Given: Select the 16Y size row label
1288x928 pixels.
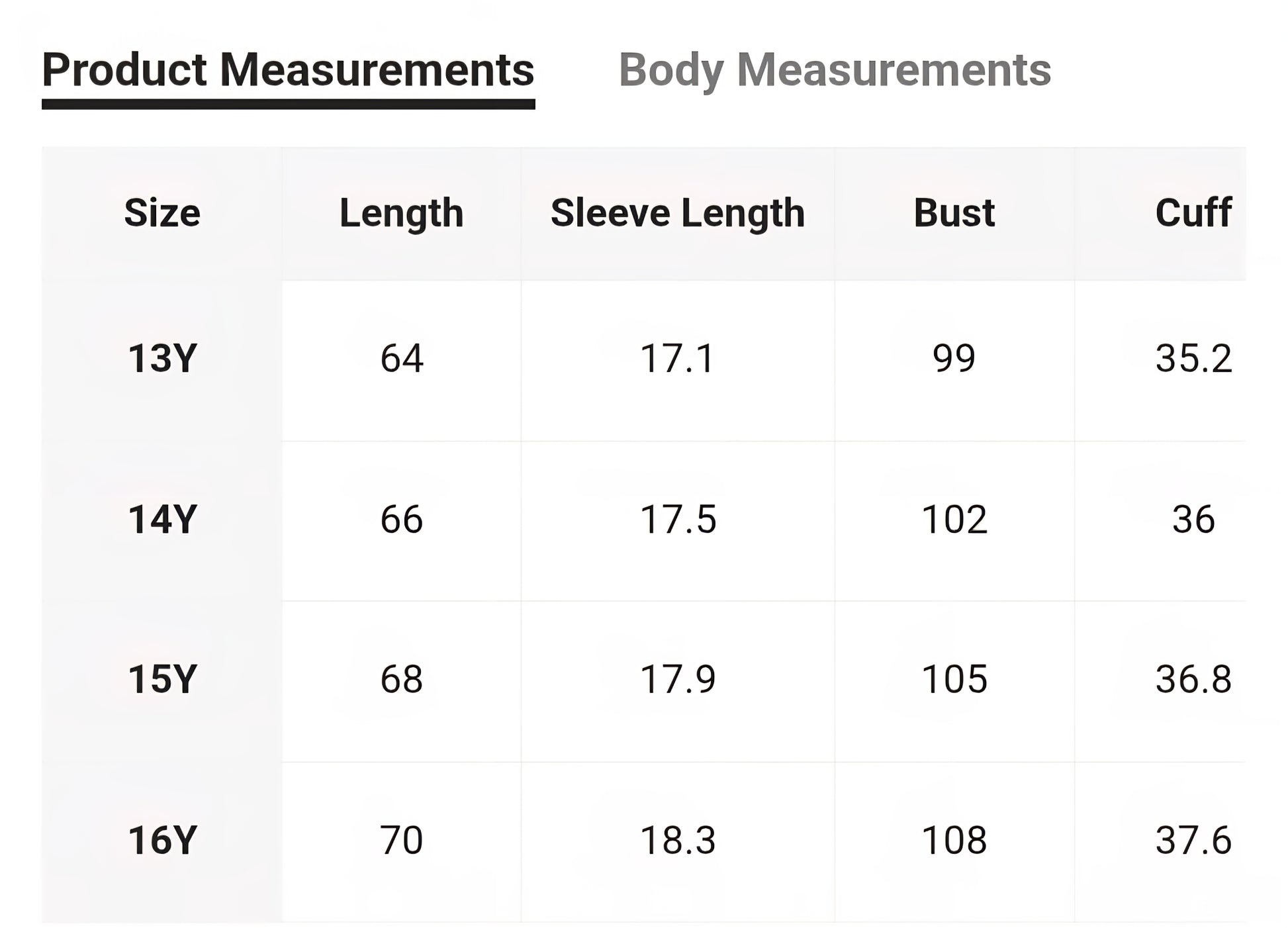Looking at the screenshot, I should pyautogui.click(x=162, y=841).
